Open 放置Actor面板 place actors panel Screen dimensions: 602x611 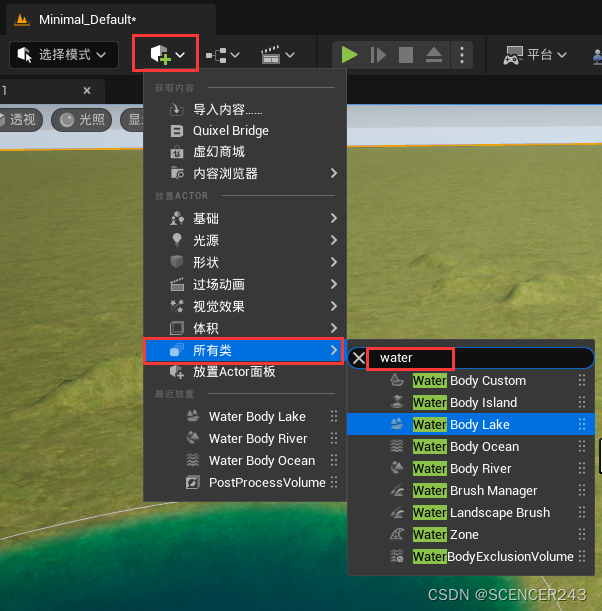[x=245, y=372]
